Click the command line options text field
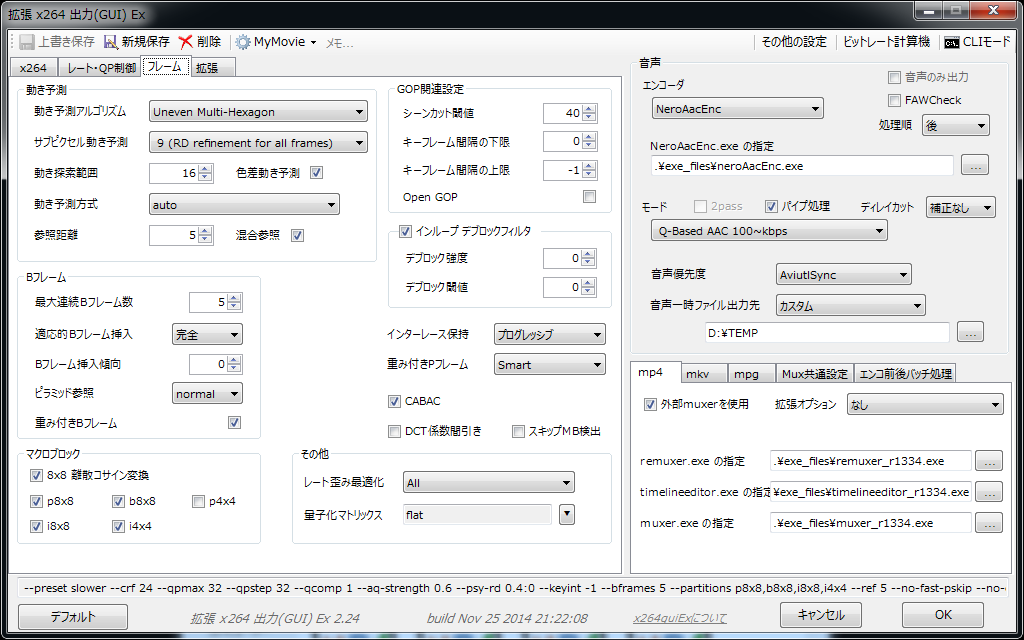The height and width of the screenshot is (640, 1024). coord(512,588)
